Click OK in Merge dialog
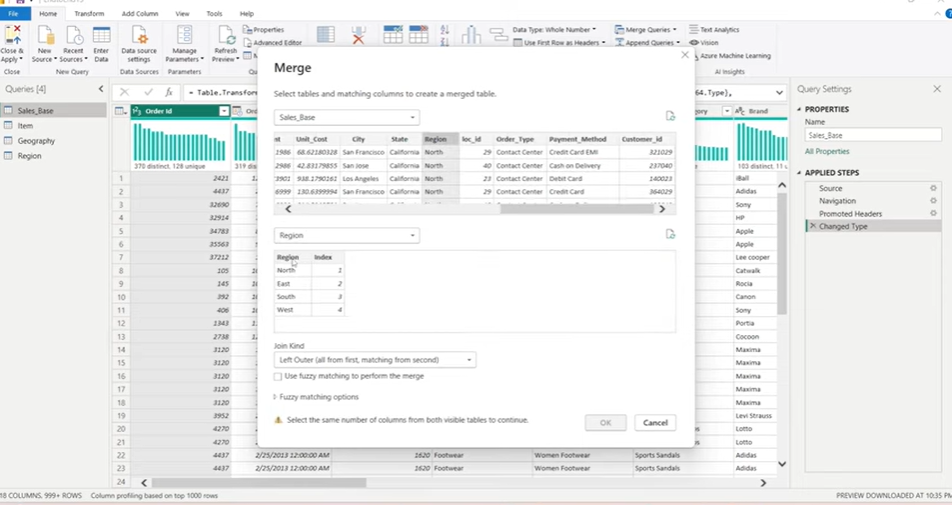952x505 pixels. click(x=605, y=422)
